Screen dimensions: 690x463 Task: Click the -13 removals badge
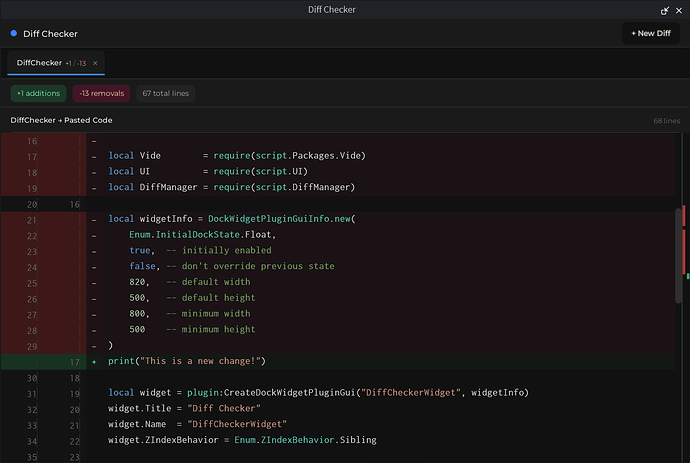point(100,93)
